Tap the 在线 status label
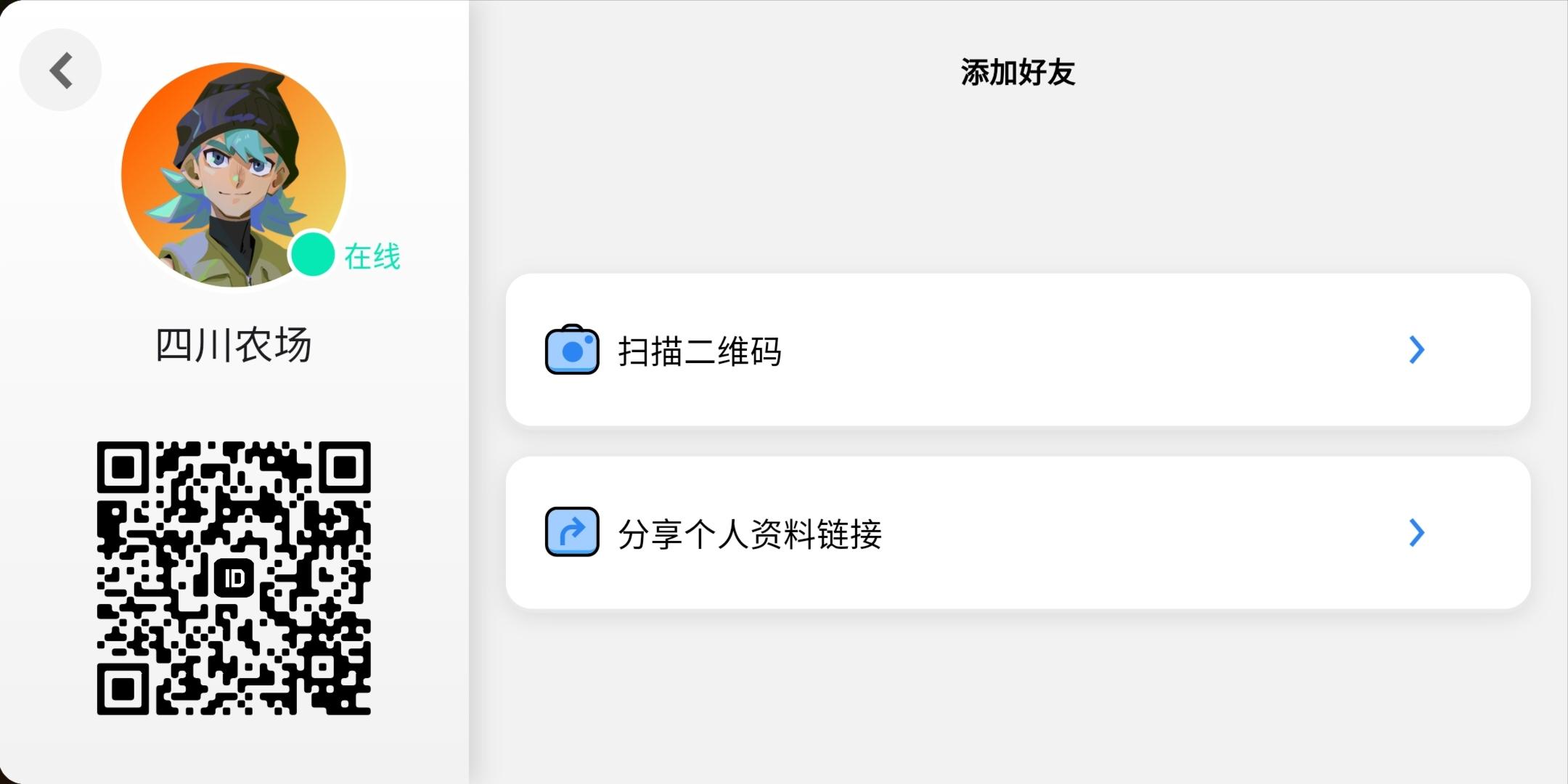1568x784 pixels. click(372, 256)
